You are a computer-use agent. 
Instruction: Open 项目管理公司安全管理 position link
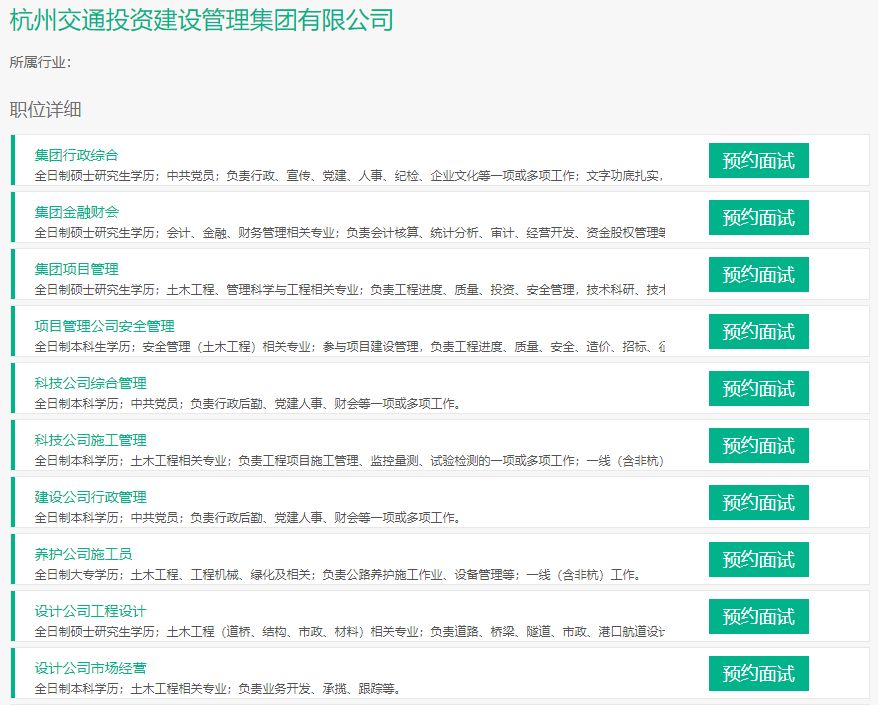(105, 326)
